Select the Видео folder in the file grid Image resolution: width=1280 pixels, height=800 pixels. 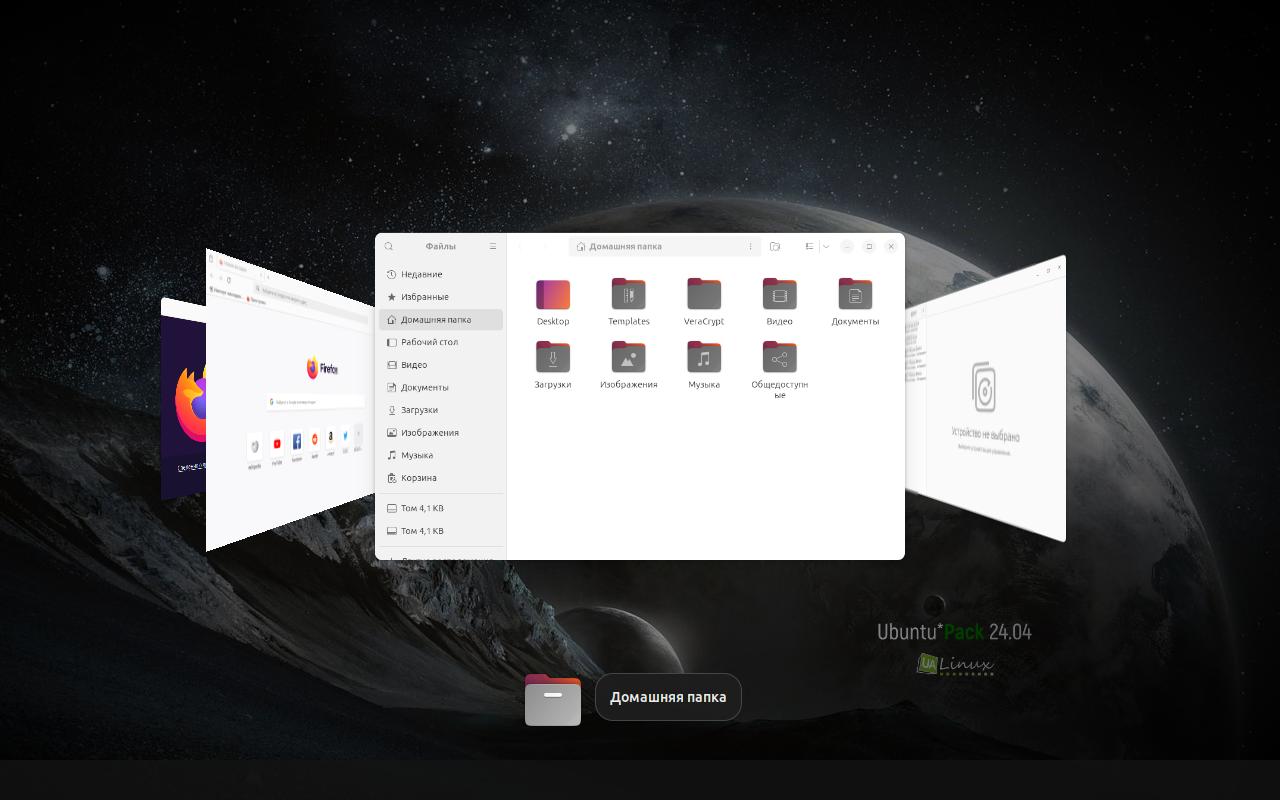779,302
